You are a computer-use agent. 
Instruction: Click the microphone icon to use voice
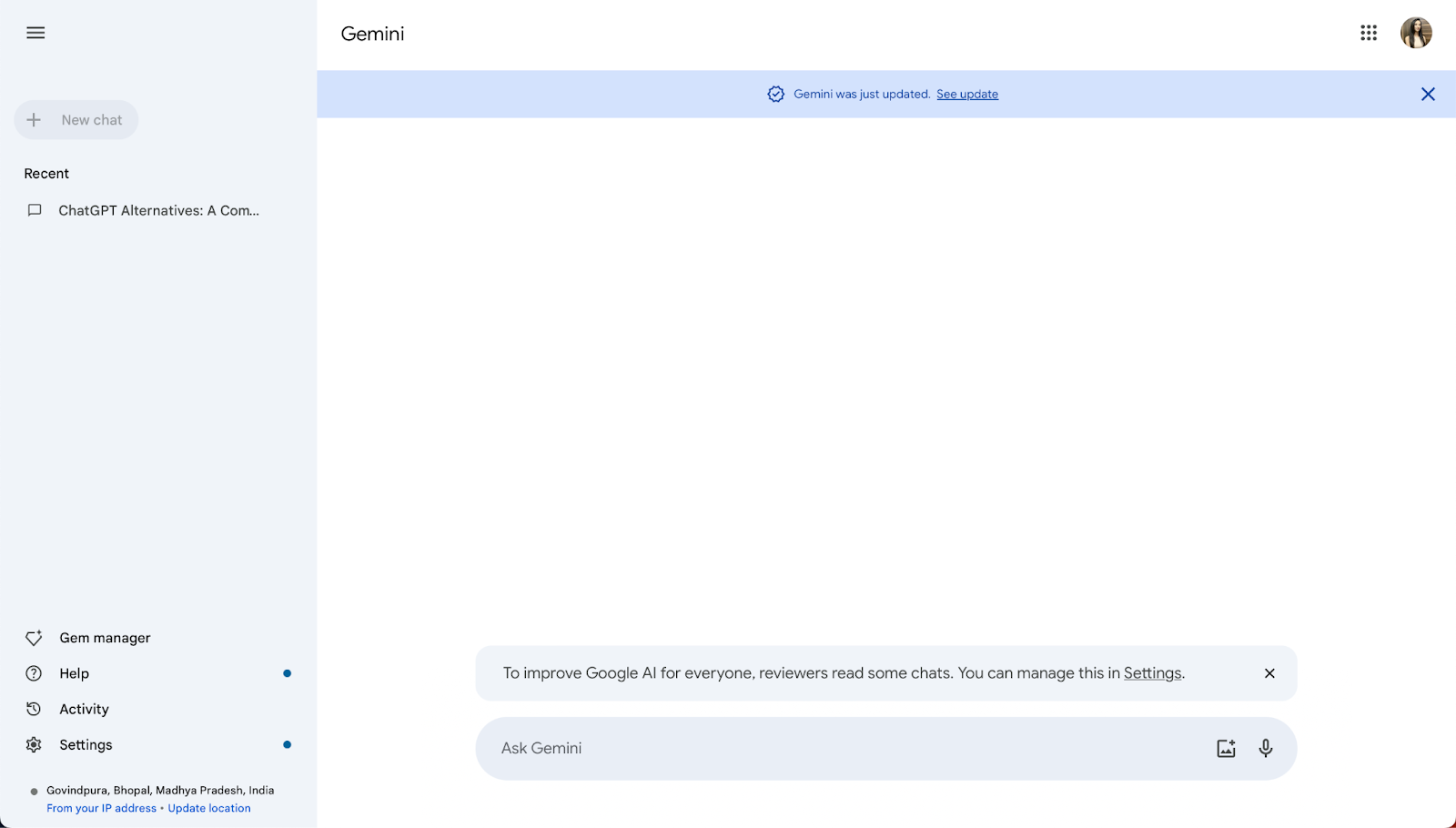click(1266, 748)
